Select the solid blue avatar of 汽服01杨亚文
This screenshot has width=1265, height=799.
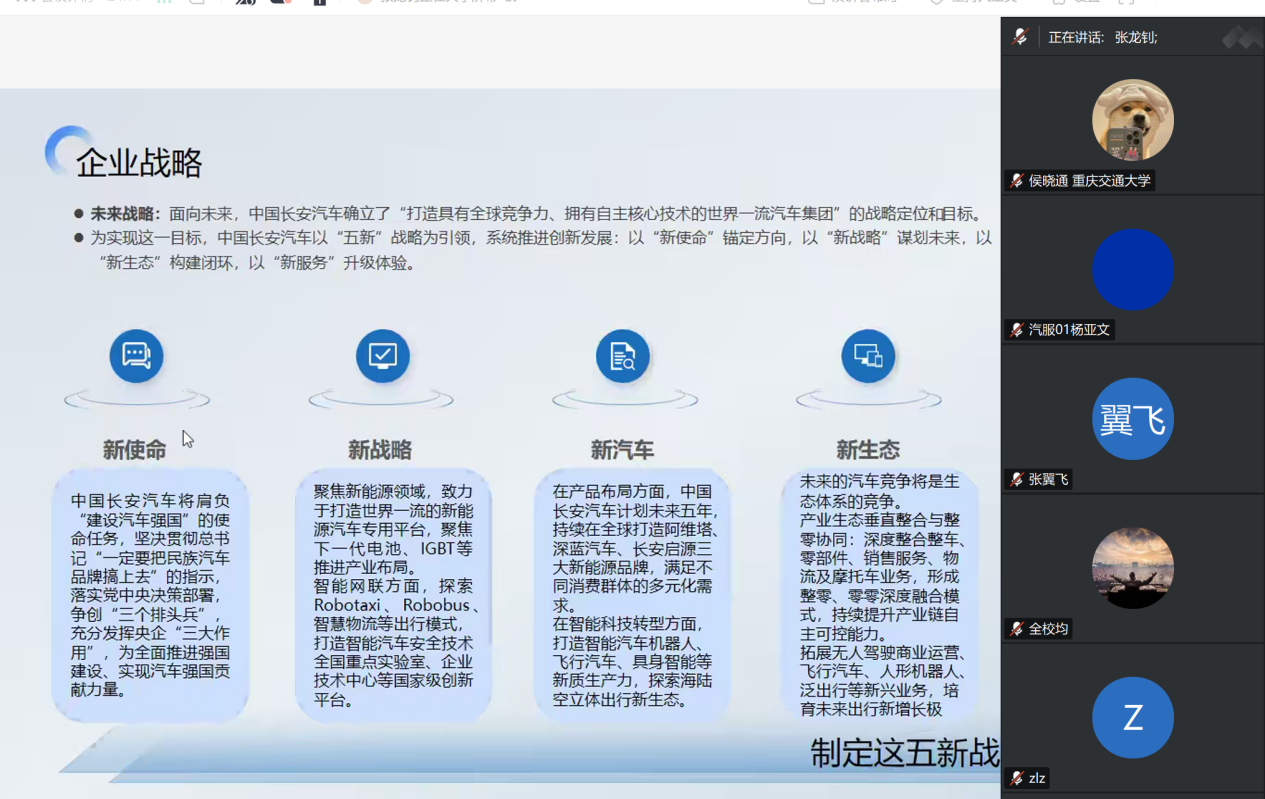point(1132,270)
